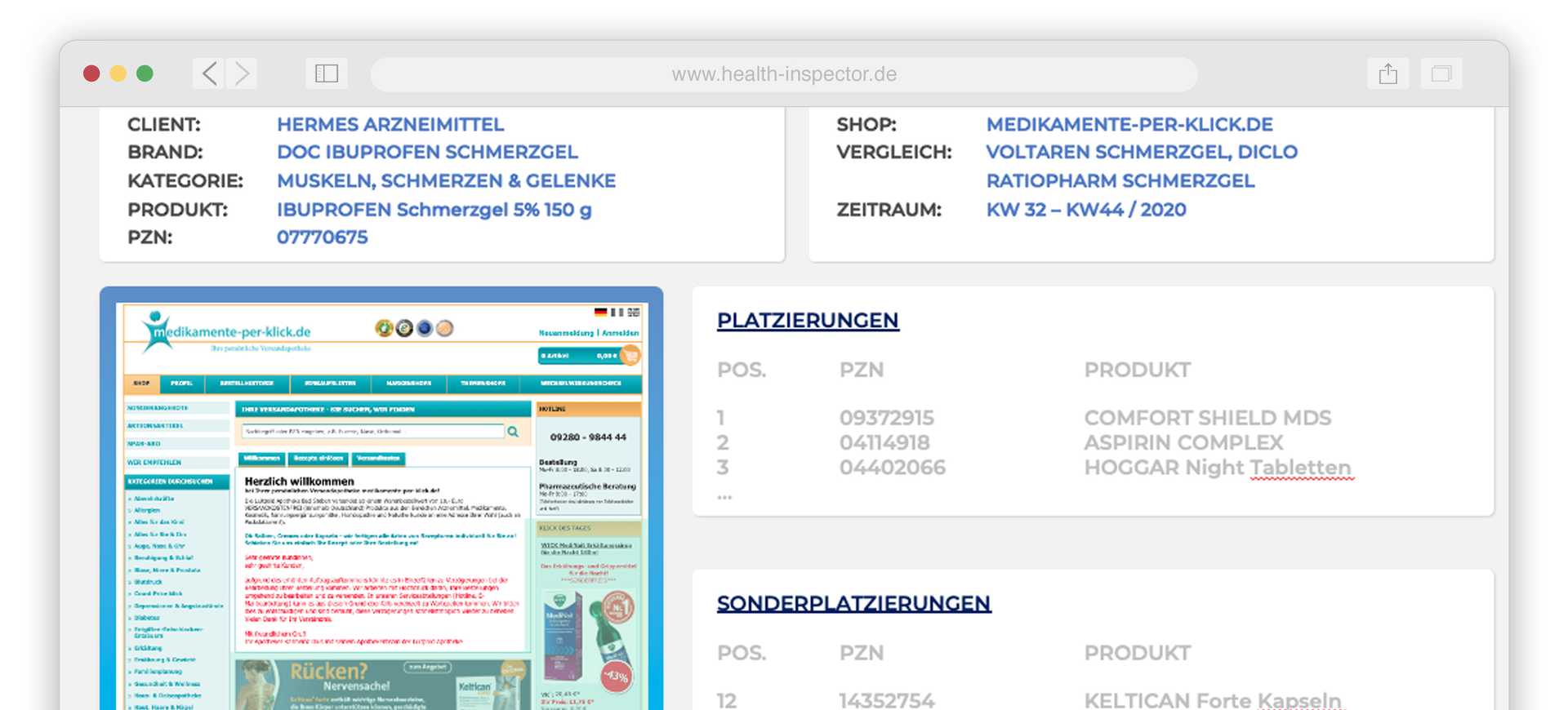
Task: Click product KELTICAN Forte Kapseln
Action: 1213,701
